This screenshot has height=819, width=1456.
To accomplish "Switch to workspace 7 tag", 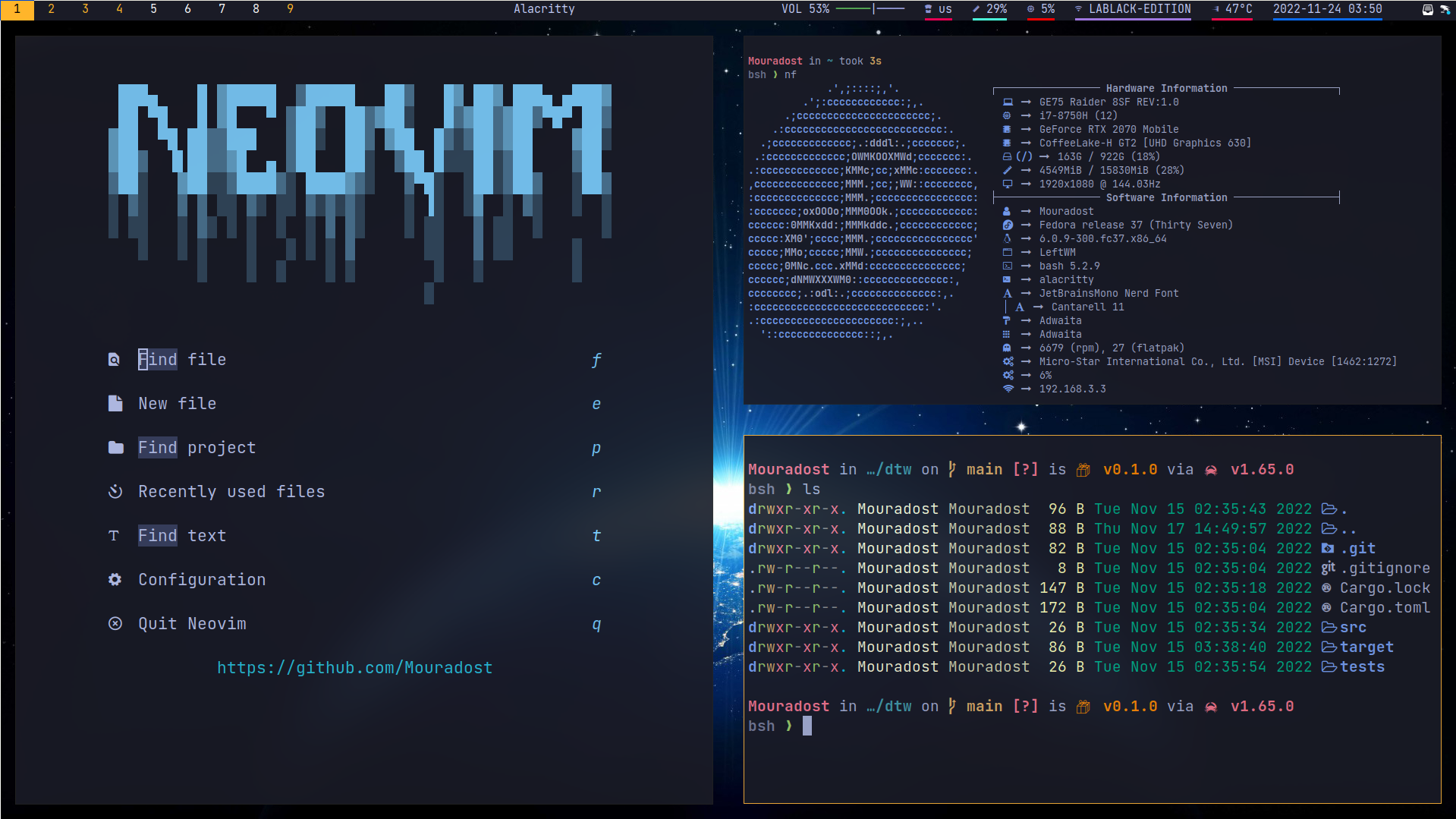I will tap(222, 9).
